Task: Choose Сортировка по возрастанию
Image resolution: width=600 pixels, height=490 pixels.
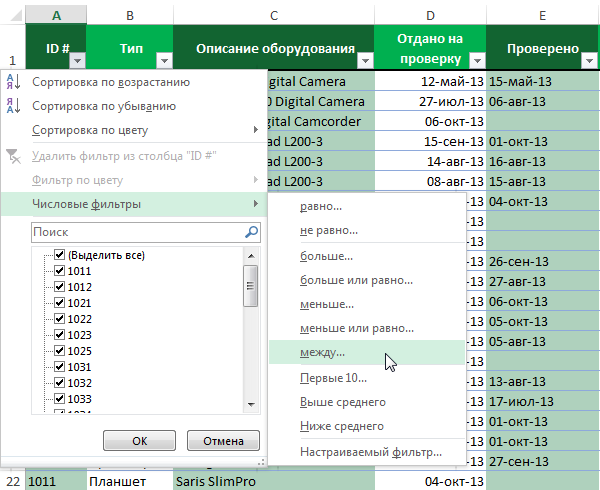Action: pyautogui.click(x=134, y=82)
